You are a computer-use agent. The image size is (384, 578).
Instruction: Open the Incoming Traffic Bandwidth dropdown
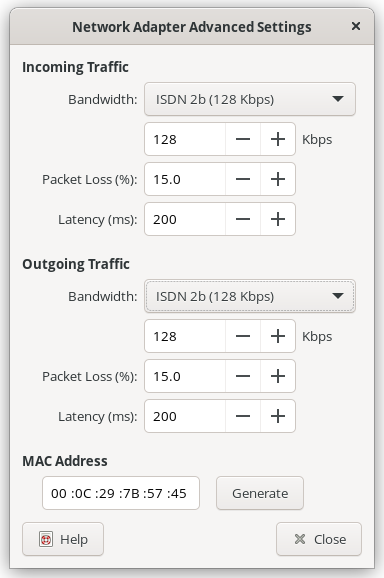click(x=250, y=99)
